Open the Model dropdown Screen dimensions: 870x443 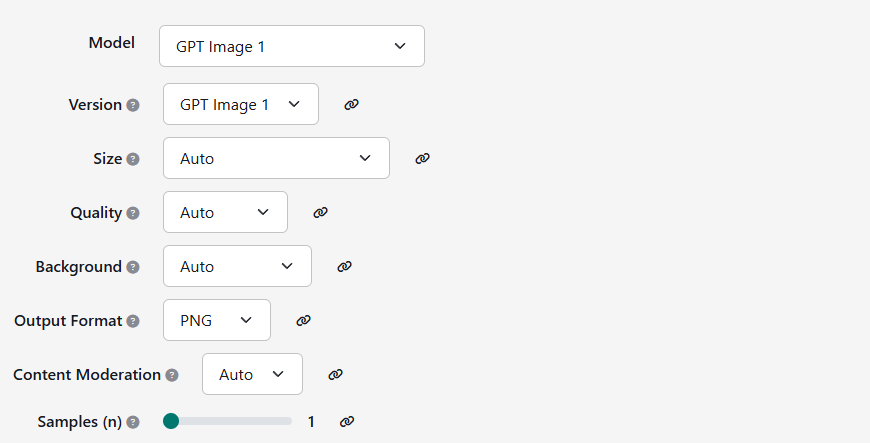[291, 46]
